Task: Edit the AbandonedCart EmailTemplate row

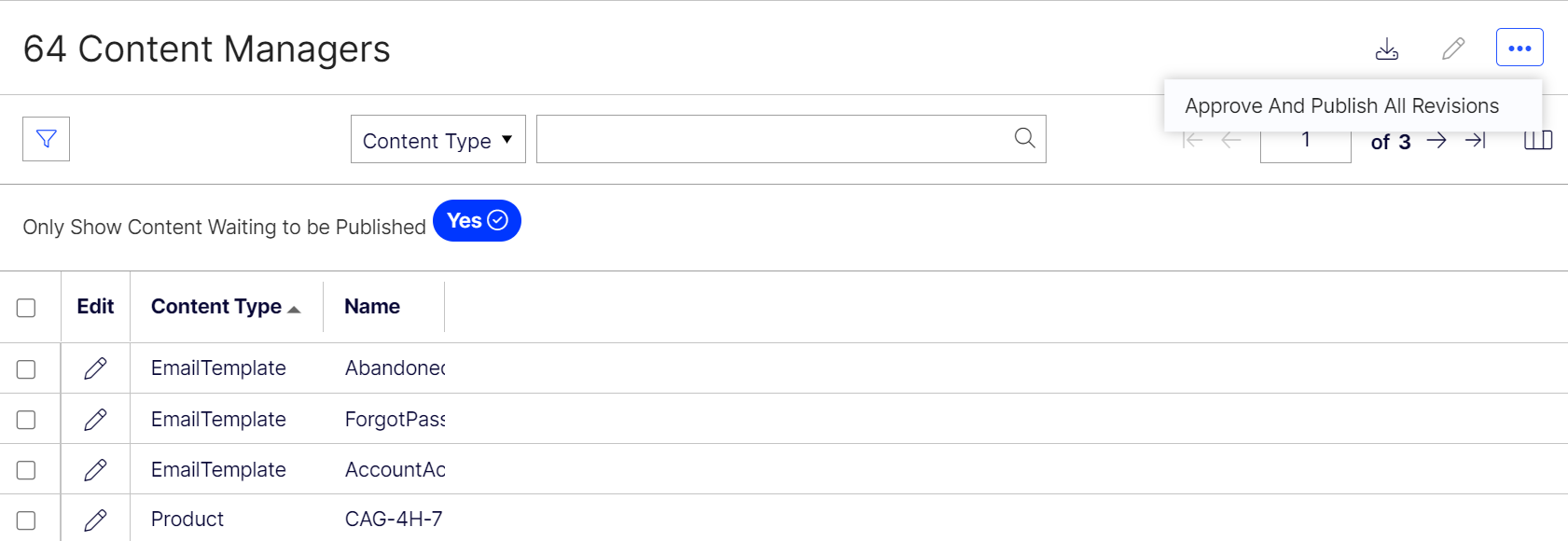Action: [95, 368]
